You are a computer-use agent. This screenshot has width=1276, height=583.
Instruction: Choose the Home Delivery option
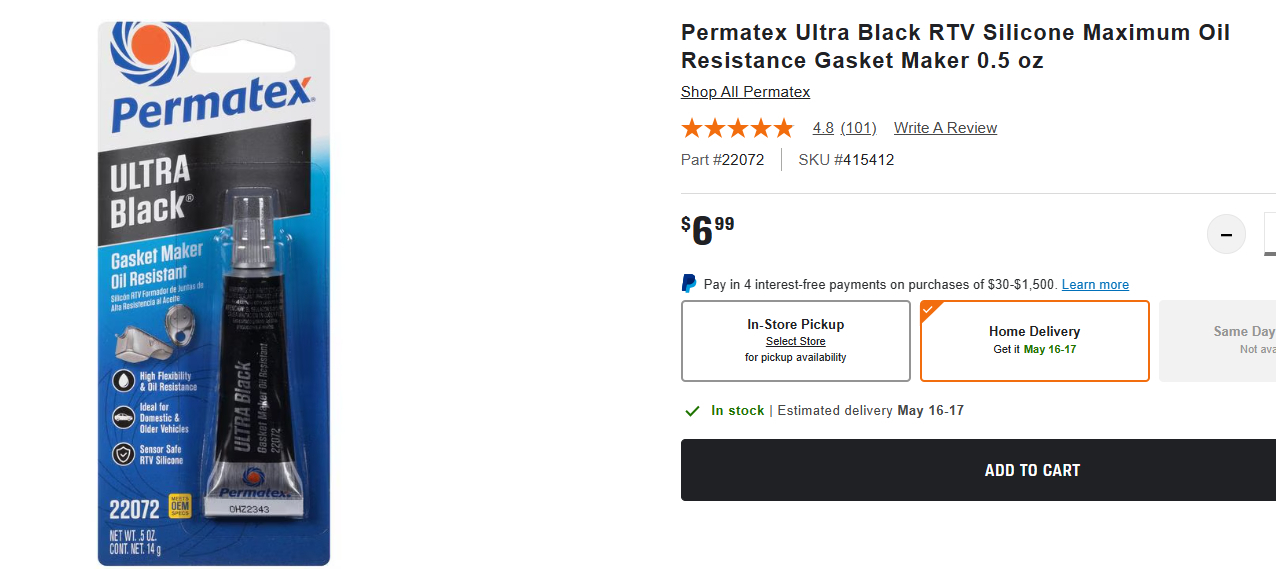(1034, 341)
